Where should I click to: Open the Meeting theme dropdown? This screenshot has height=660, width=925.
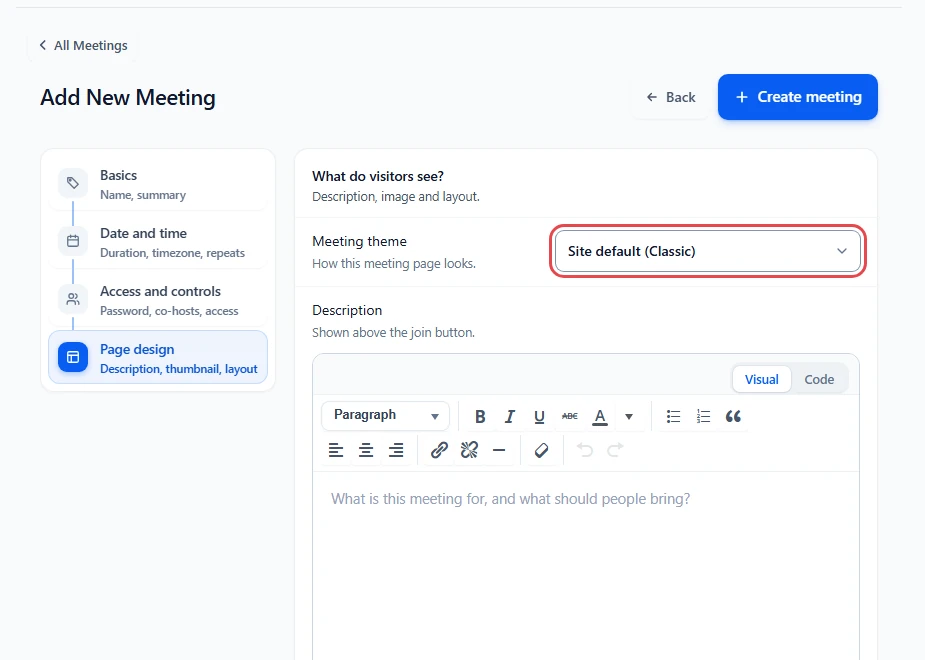(x=707, y=251)
